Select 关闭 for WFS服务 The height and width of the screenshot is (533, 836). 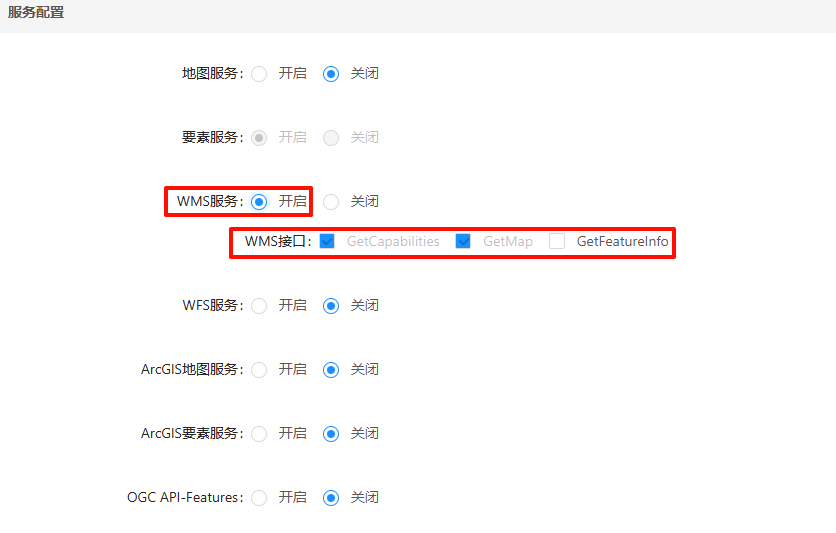point(331,306)
